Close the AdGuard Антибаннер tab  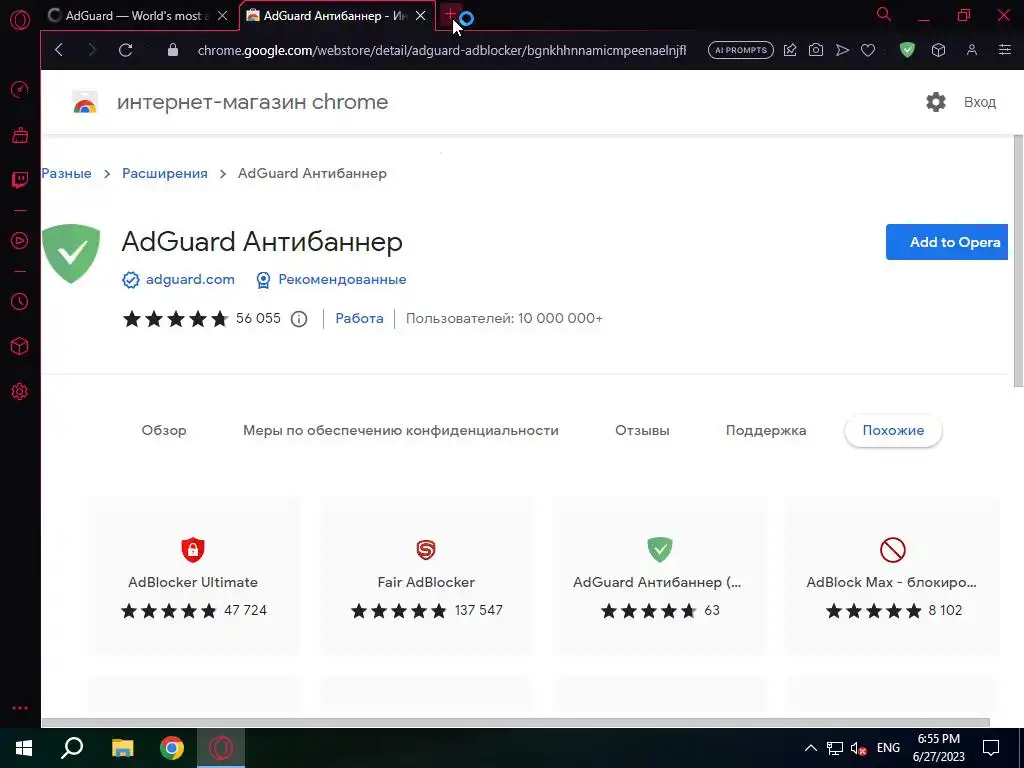point(421,16)
